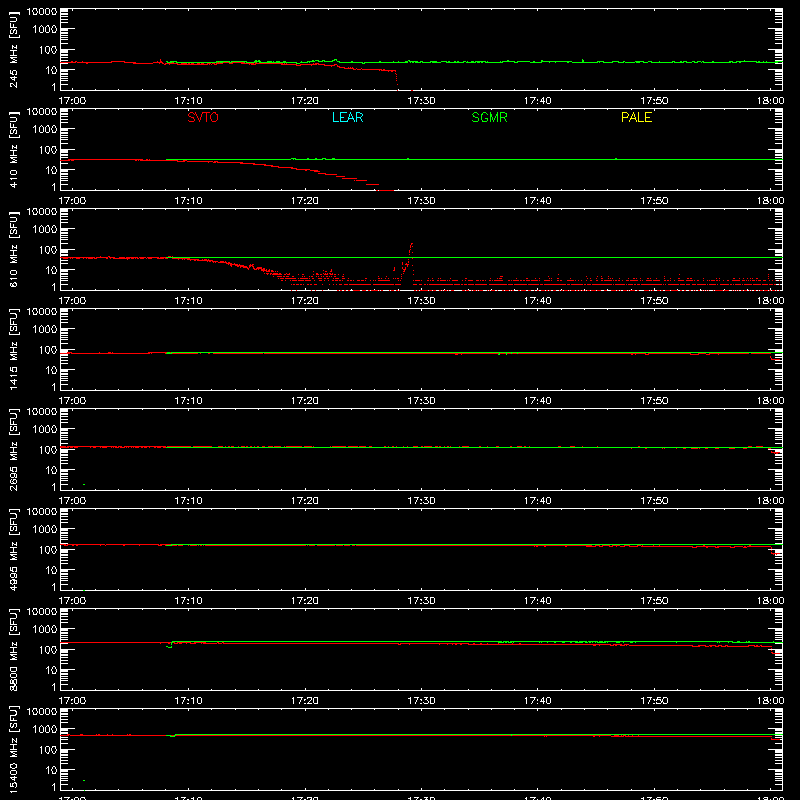
Task: Click the 610 MHz burst spike near 17:29
Action: click(x=410, y=253)
